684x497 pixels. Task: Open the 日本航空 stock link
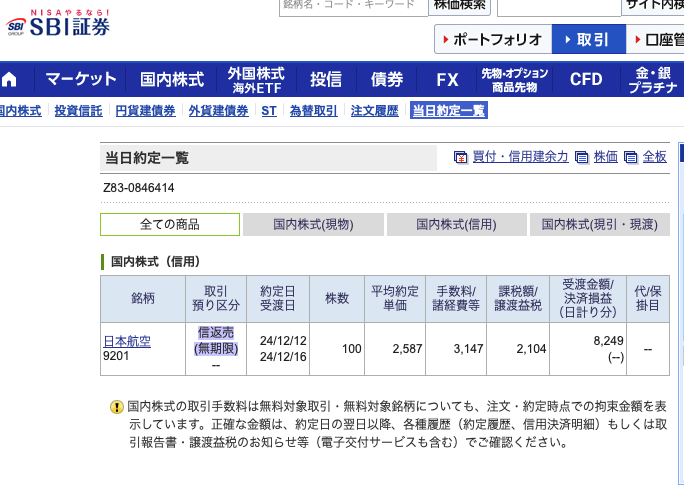(x=127, y=341)
